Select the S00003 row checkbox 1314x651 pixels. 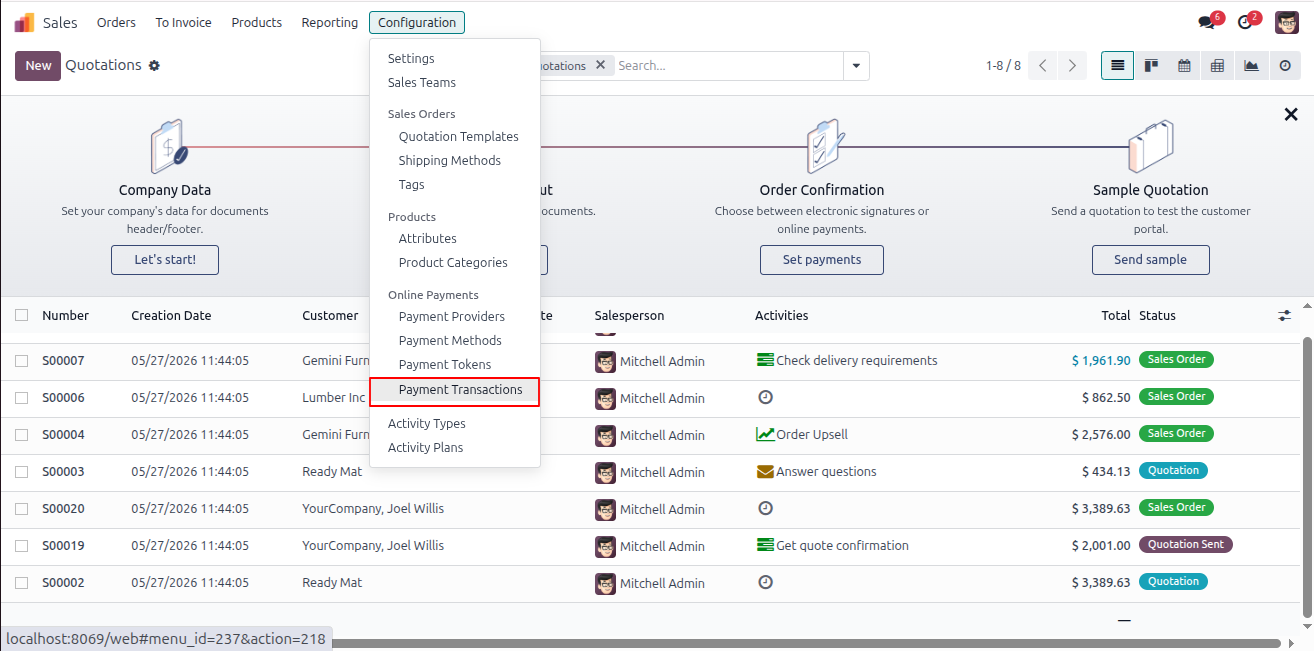click(22, 472)
